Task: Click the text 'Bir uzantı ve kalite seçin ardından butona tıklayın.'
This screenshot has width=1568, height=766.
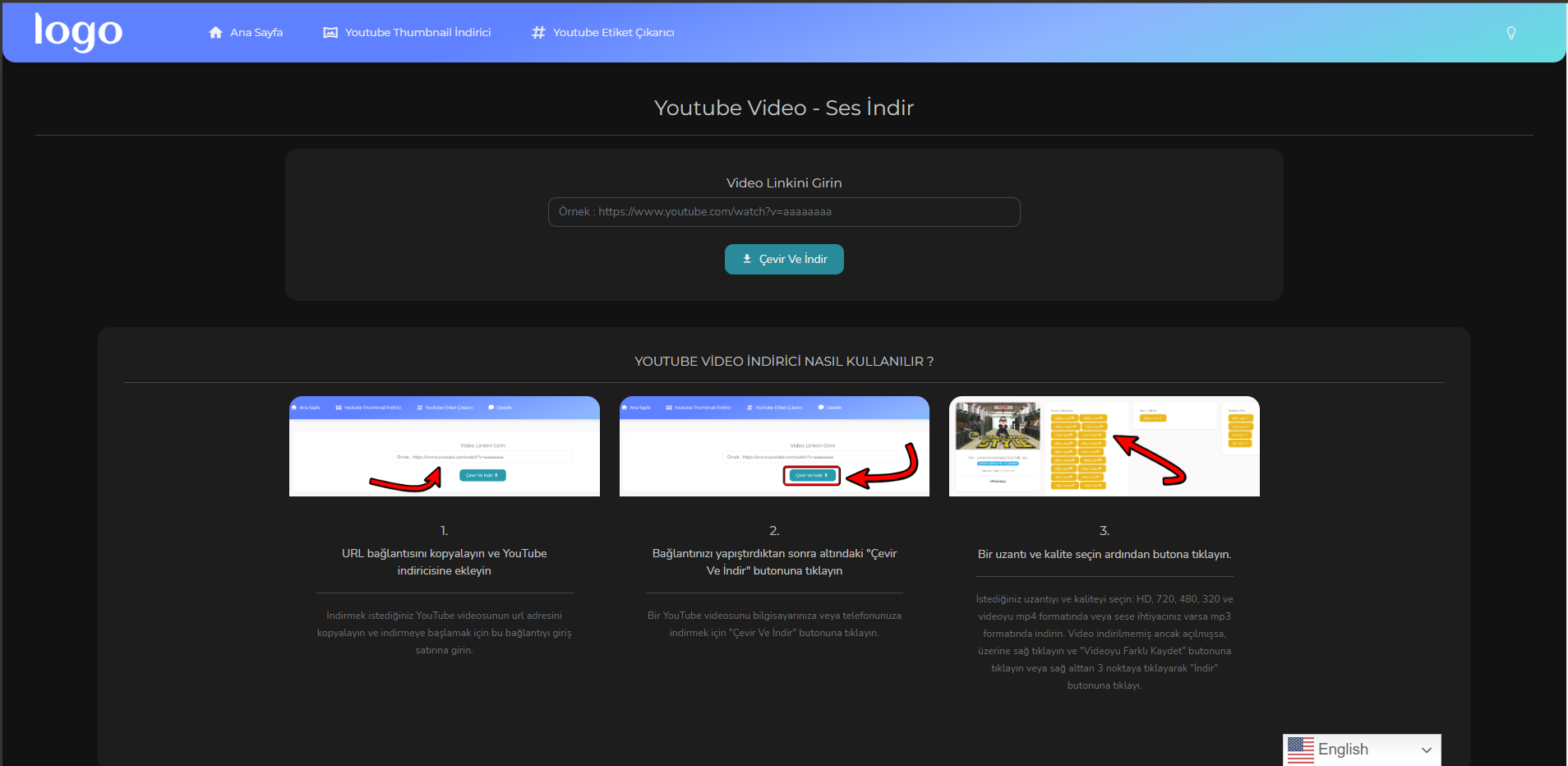Action: point(1105,555)
